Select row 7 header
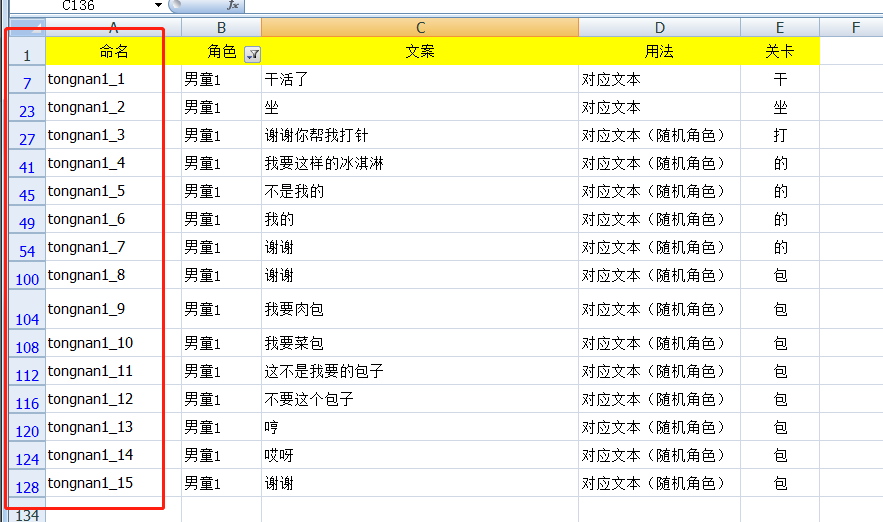This screenshot has height=522, width=883. [x=27, y=79]
